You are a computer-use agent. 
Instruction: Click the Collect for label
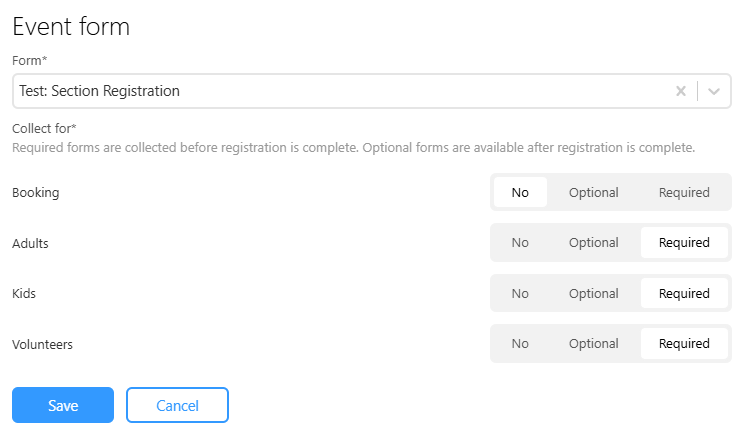tap(44, 128)
